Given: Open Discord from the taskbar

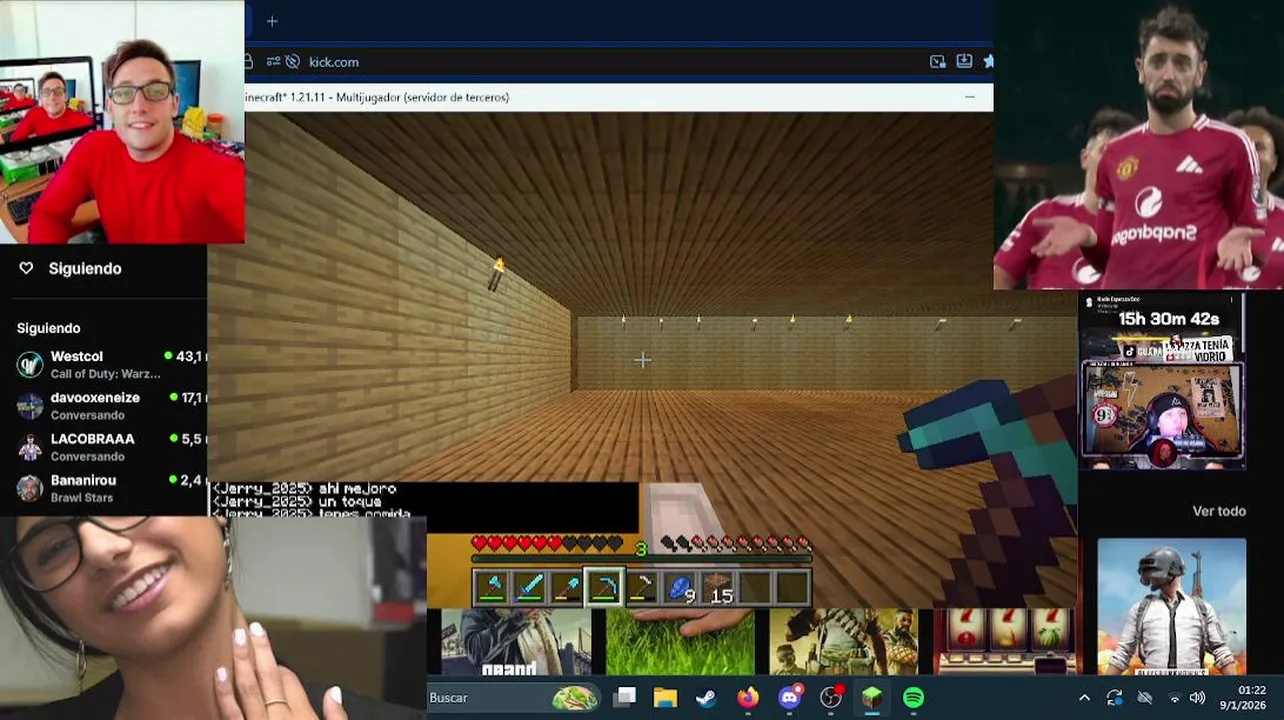Looking at the screenshot, I should coord(790,698).
